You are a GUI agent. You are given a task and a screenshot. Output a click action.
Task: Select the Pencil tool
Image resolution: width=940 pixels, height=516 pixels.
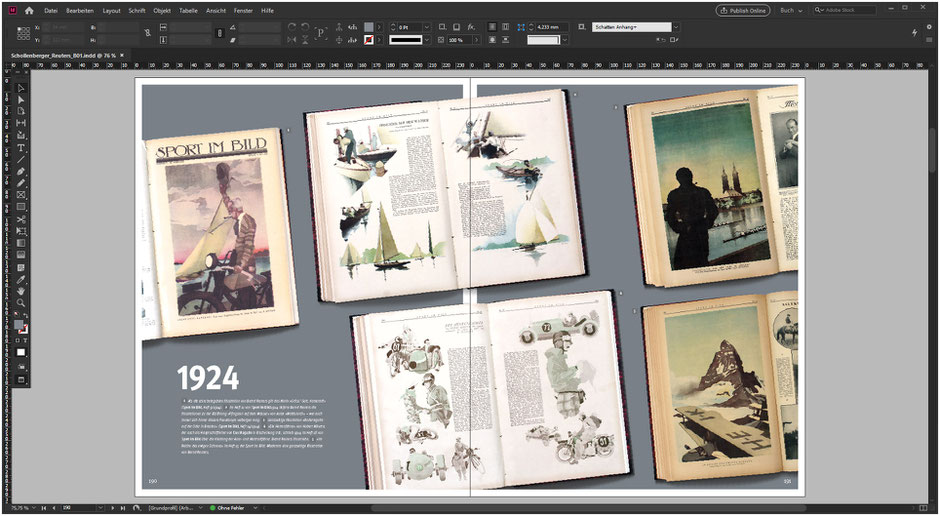21,183
